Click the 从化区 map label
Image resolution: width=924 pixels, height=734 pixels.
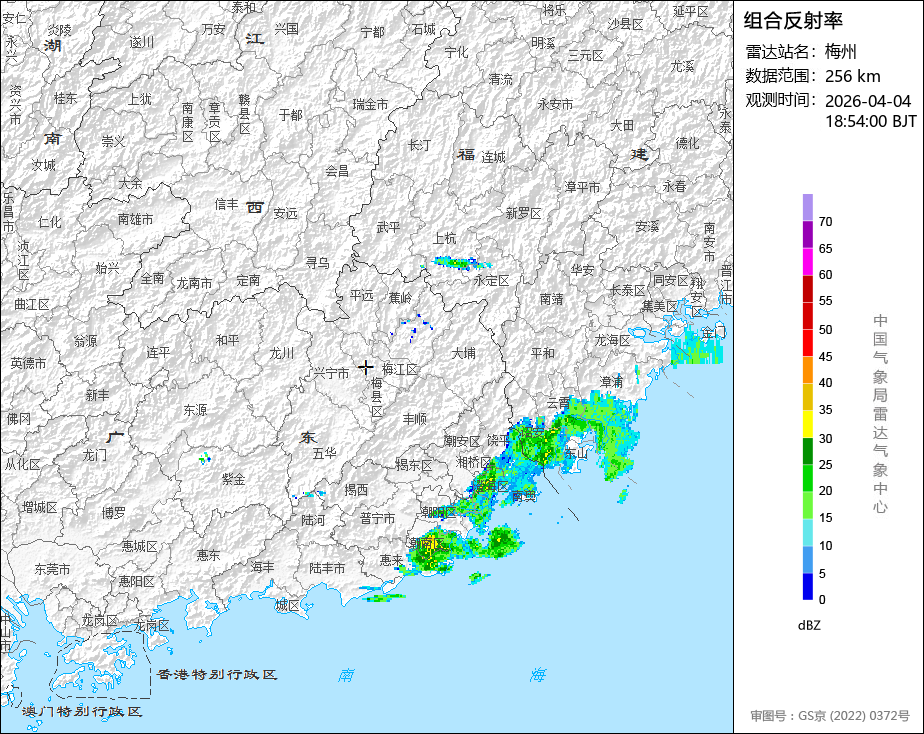22,464
